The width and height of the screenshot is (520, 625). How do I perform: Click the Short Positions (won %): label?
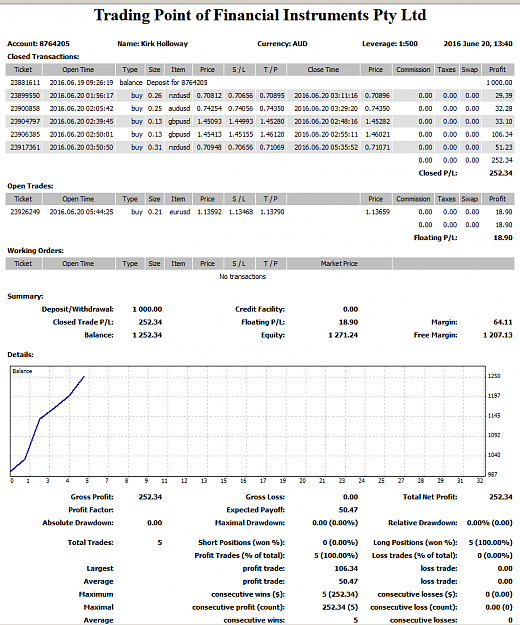pyautogui.click(x=241, y=542)
